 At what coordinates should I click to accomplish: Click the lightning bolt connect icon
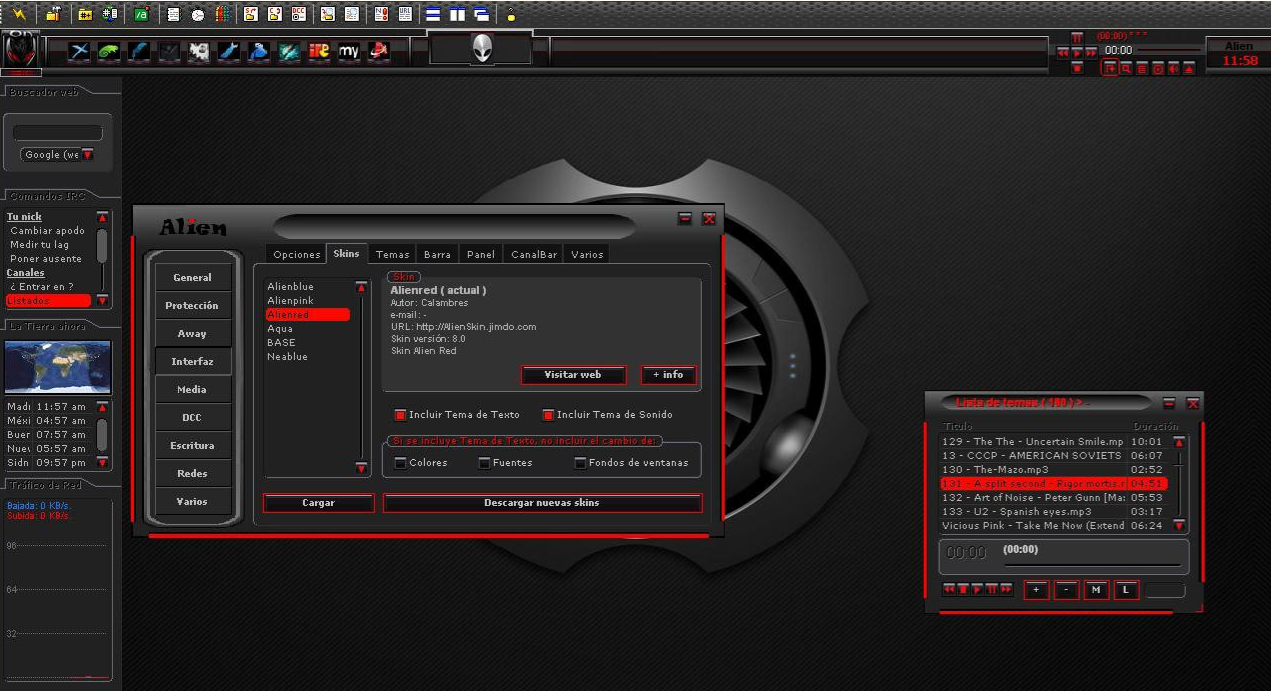click(x=18, y=15)
